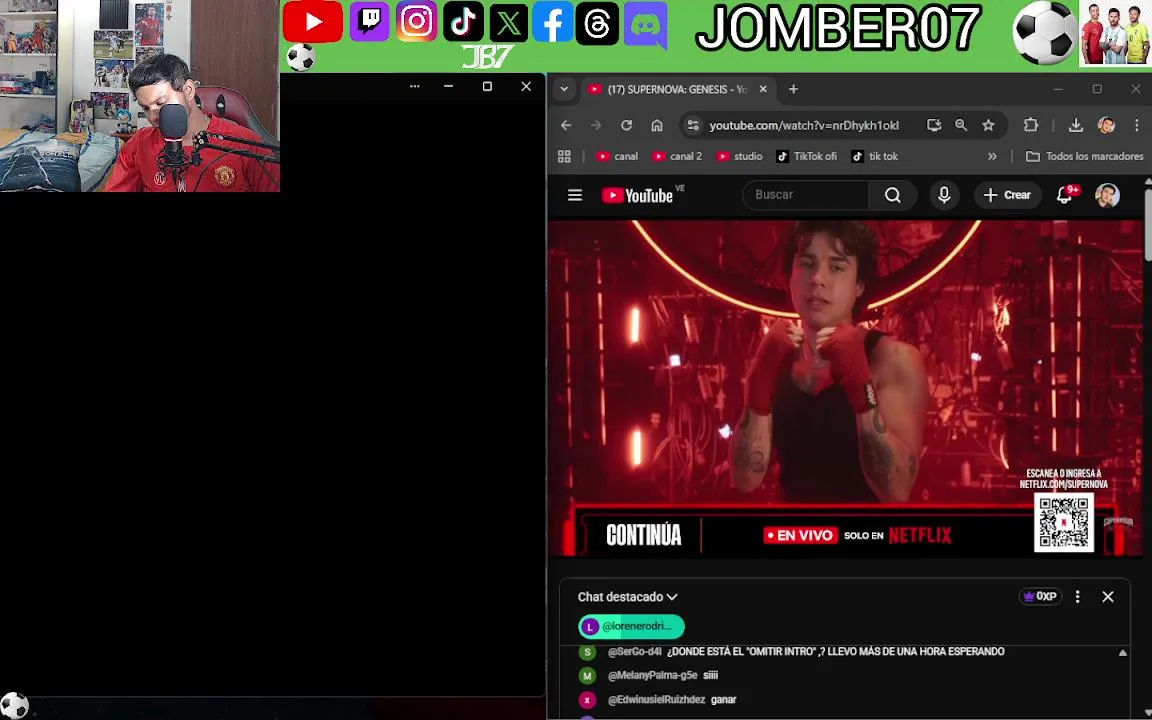Viewport: 1152px width, 720px height.
Task: Open the chat three-dot options menu
Action: point(1078,597)
